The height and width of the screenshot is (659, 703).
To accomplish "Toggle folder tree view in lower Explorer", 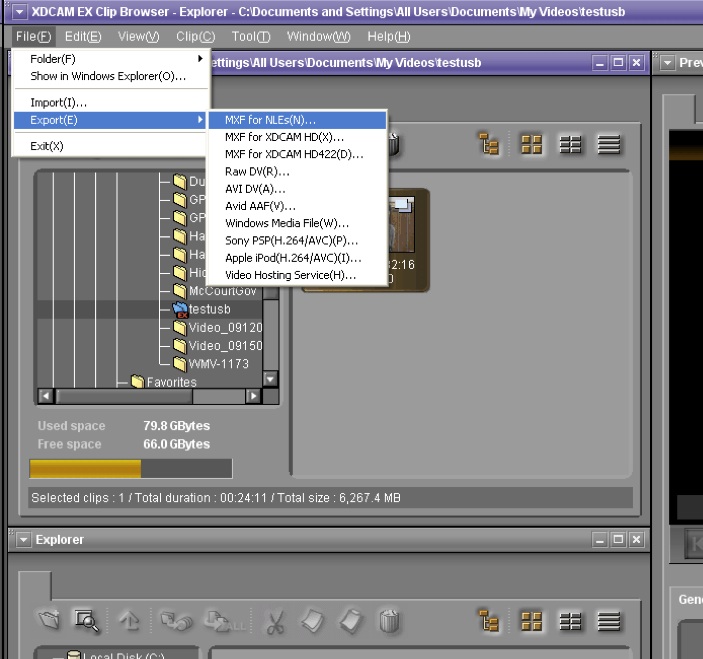I will [x=489, y=621].
